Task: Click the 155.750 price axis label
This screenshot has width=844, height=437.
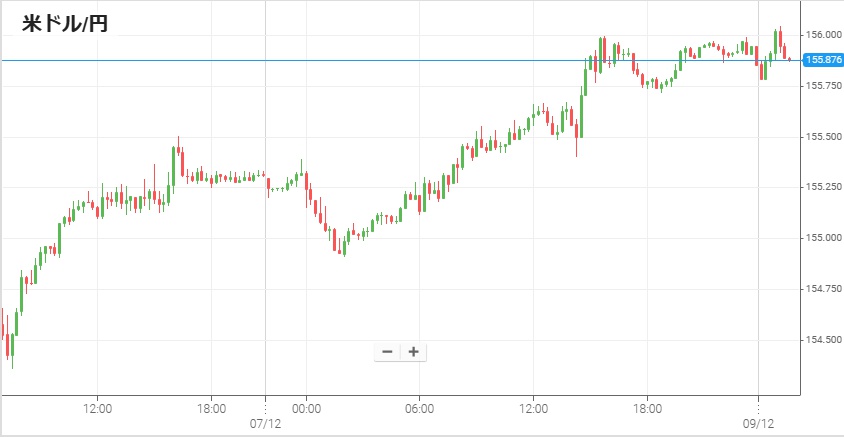Action: (823, 85)
